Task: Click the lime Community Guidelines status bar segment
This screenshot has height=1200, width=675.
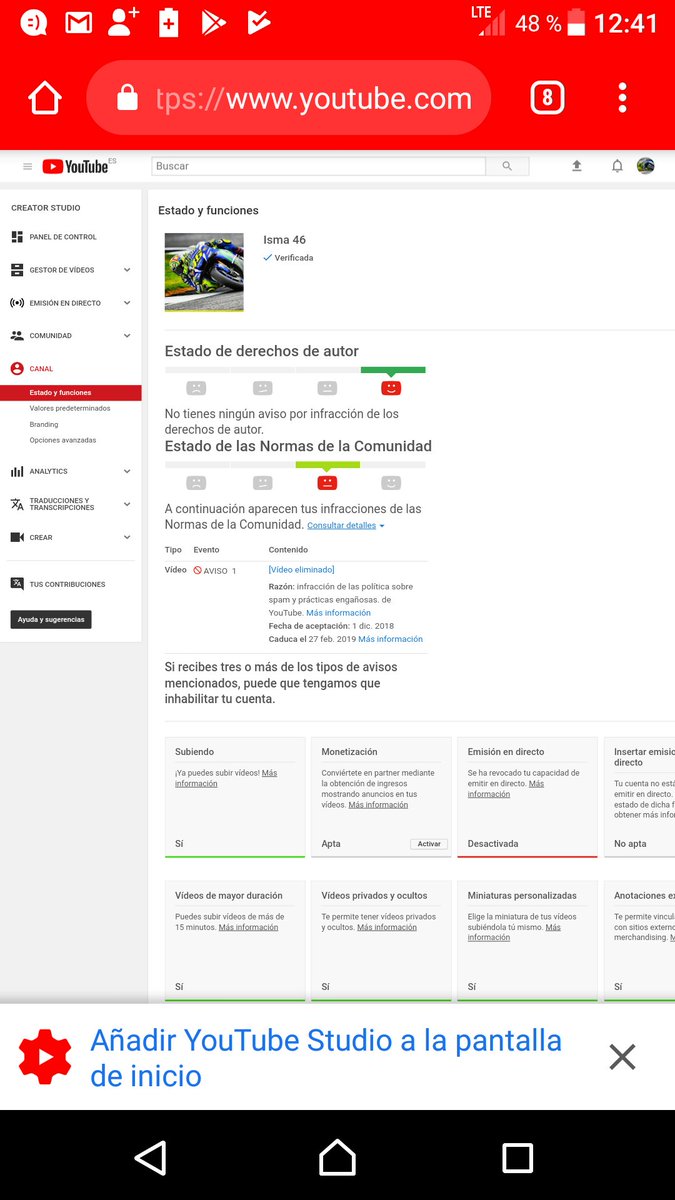Action: click(x=328, y=465)
